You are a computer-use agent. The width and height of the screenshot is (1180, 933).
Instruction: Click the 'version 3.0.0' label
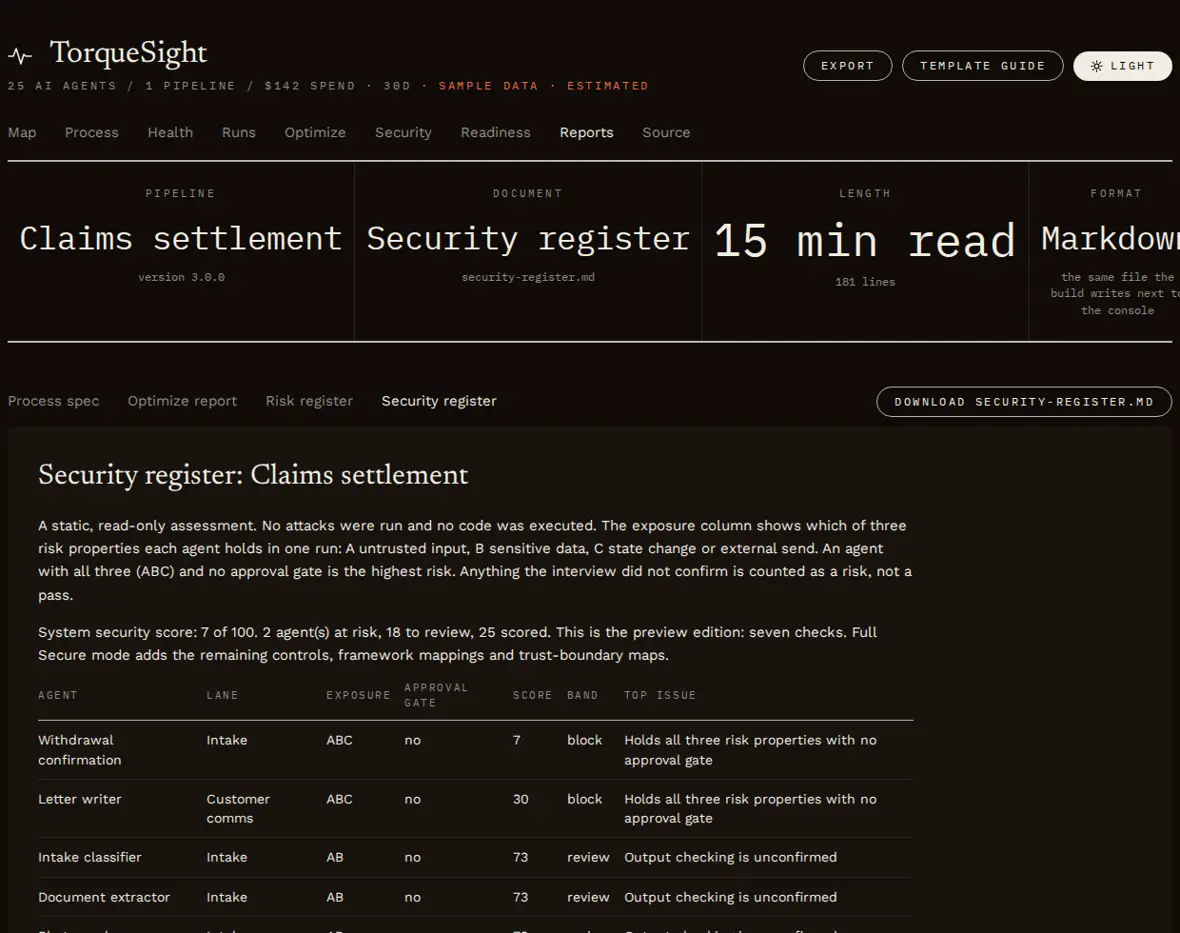(181, 277)
